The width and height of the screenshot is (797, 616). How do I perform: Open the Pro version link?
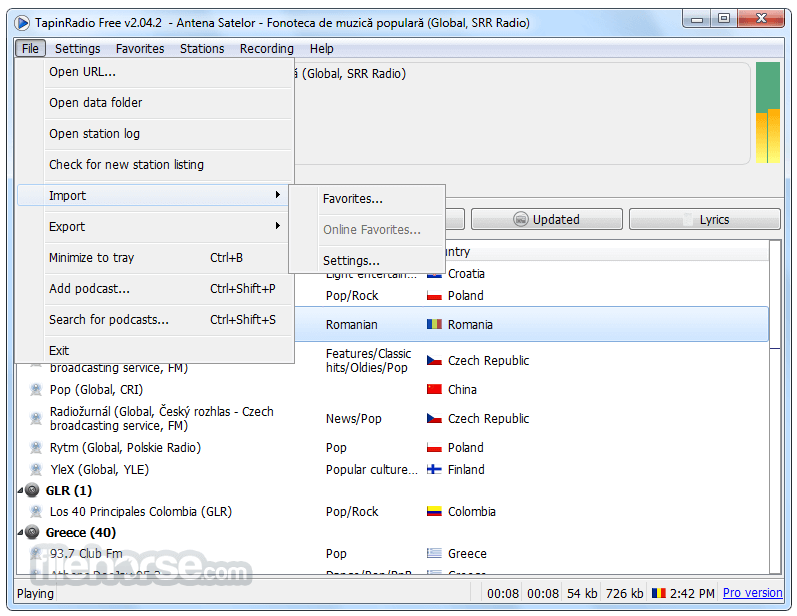tap(752, 593)
